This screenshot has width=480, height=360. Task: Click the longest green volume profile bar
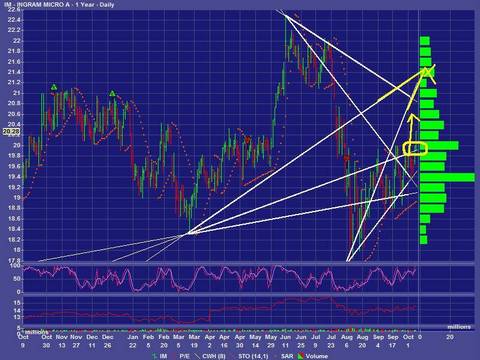tap(447, 177)
